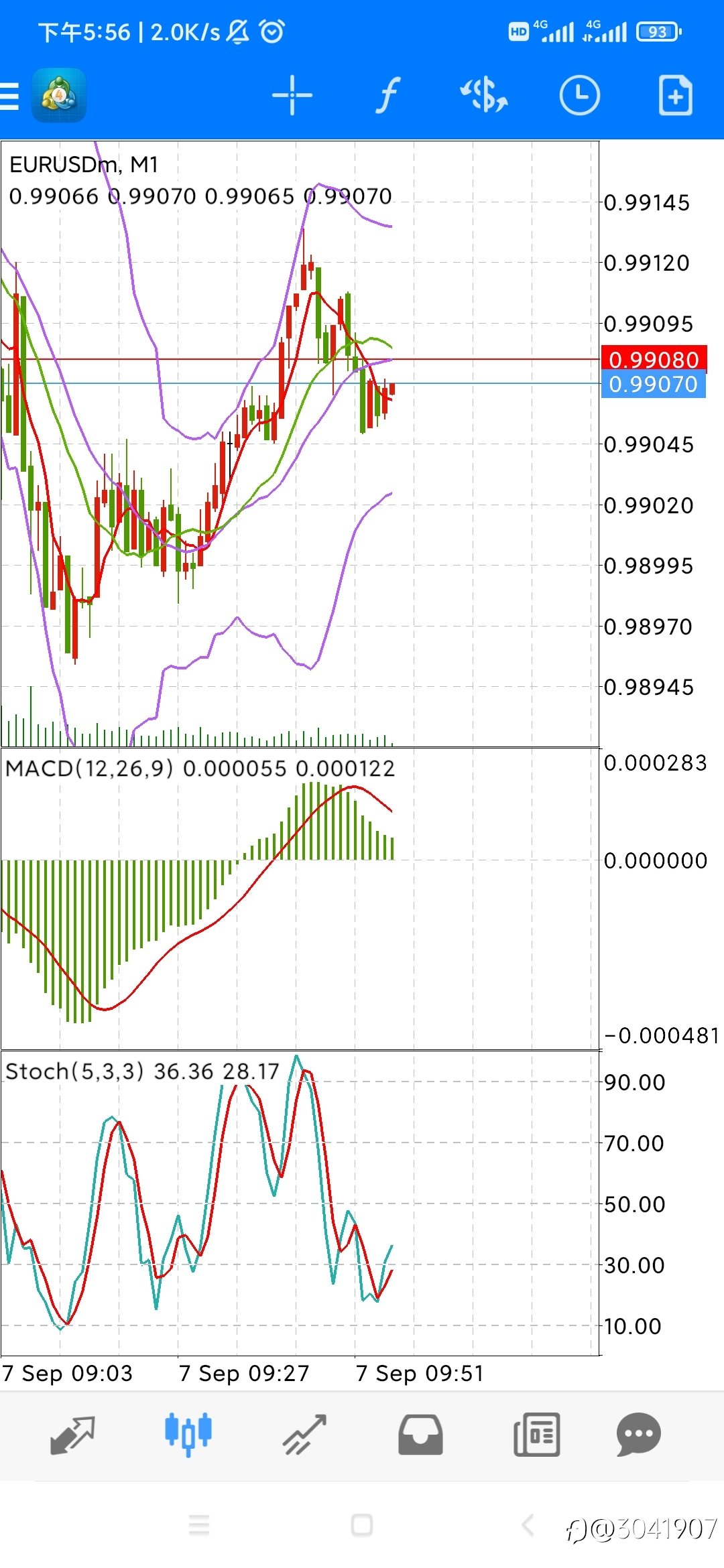Tap the battery indicator in status bar
724x1568 pixels.
(x=659, y=31)
